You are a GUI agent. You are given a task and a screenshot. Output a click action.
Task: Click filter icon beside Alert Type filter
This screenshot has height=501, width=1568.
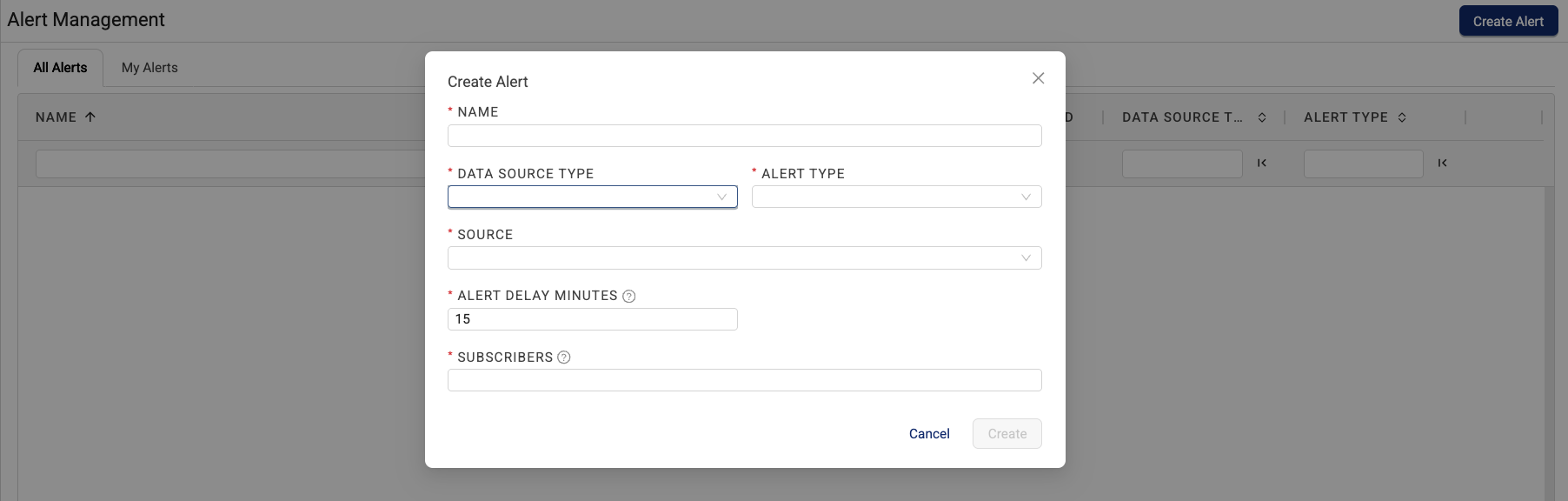pos(1443,164)
